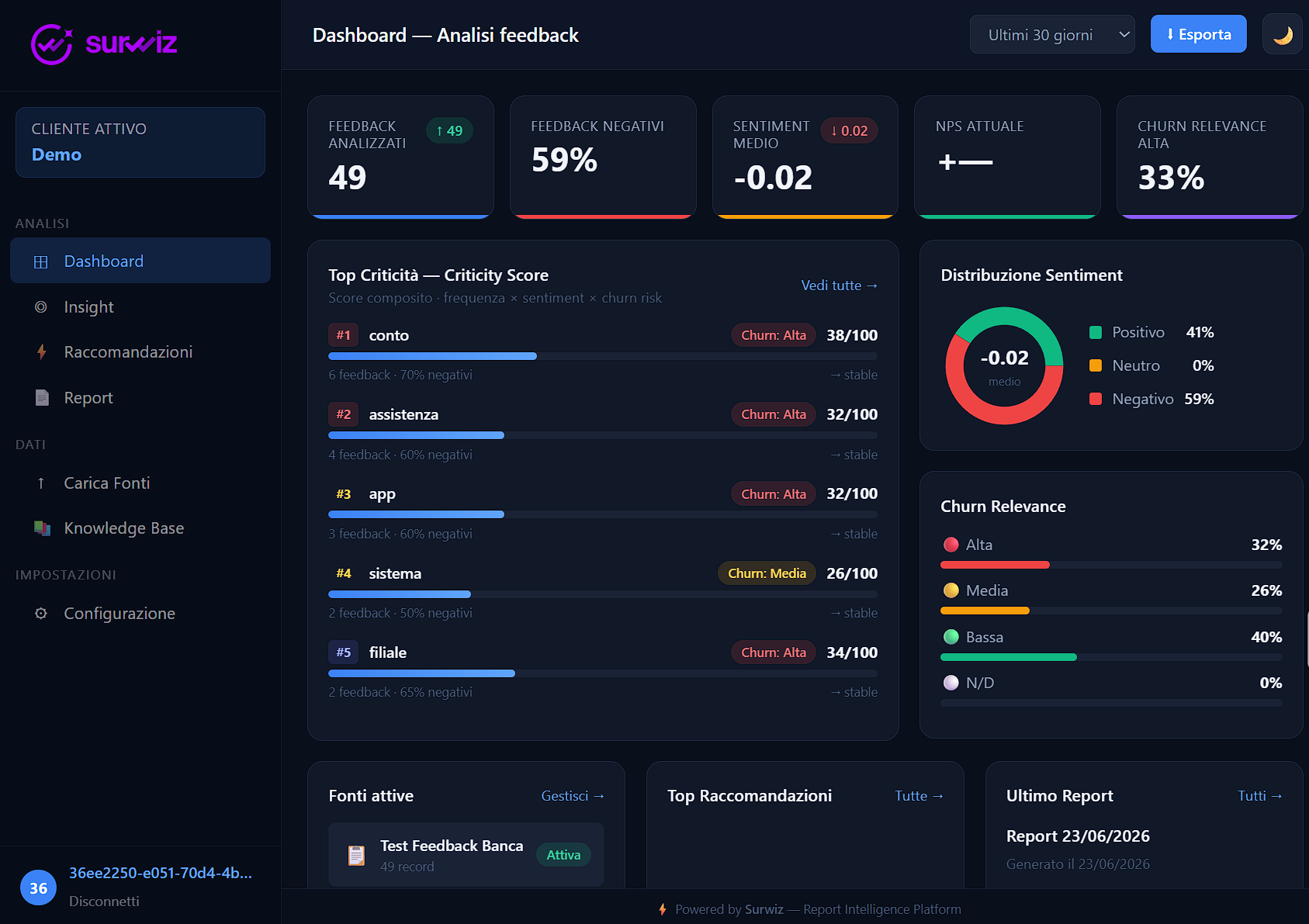Click the Report document icon
The height and width of the screenshot is (924, 1309).
[x=42, y=398]
